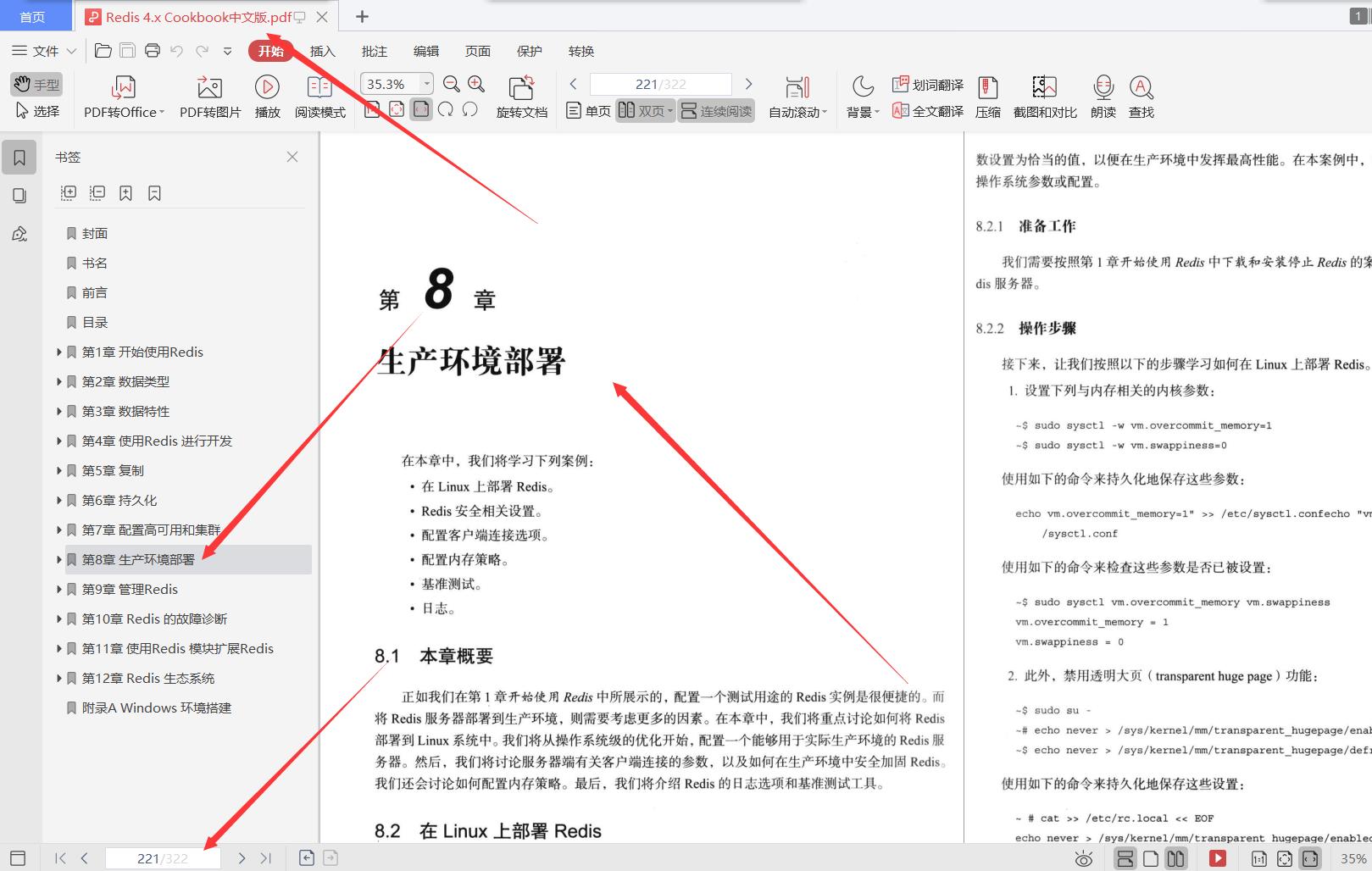The image size is (1372, 871).
Task: Expand 第9章 管理Redis bookmark
Action: pyautogui.click(x=59, y=589)
